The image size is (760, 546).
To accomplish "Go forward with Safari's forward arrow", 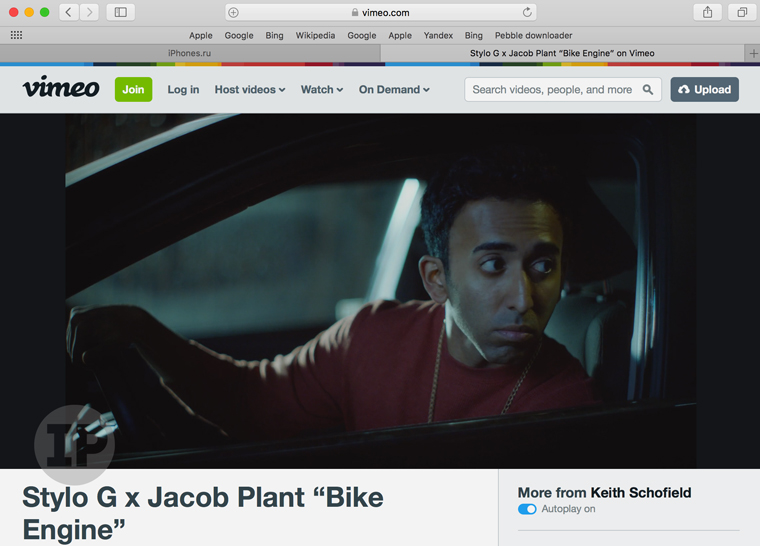I will pos(89,12).
